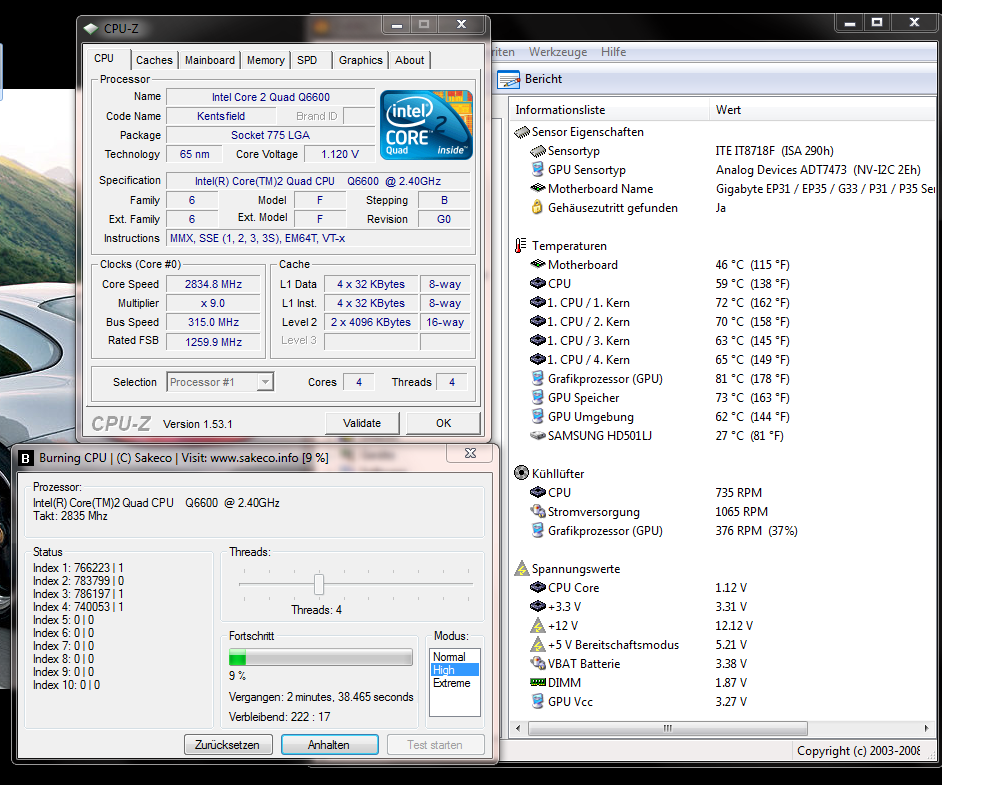Select the Graphics tab
This screenshot has height=785, width=1008.
[361, 60]
